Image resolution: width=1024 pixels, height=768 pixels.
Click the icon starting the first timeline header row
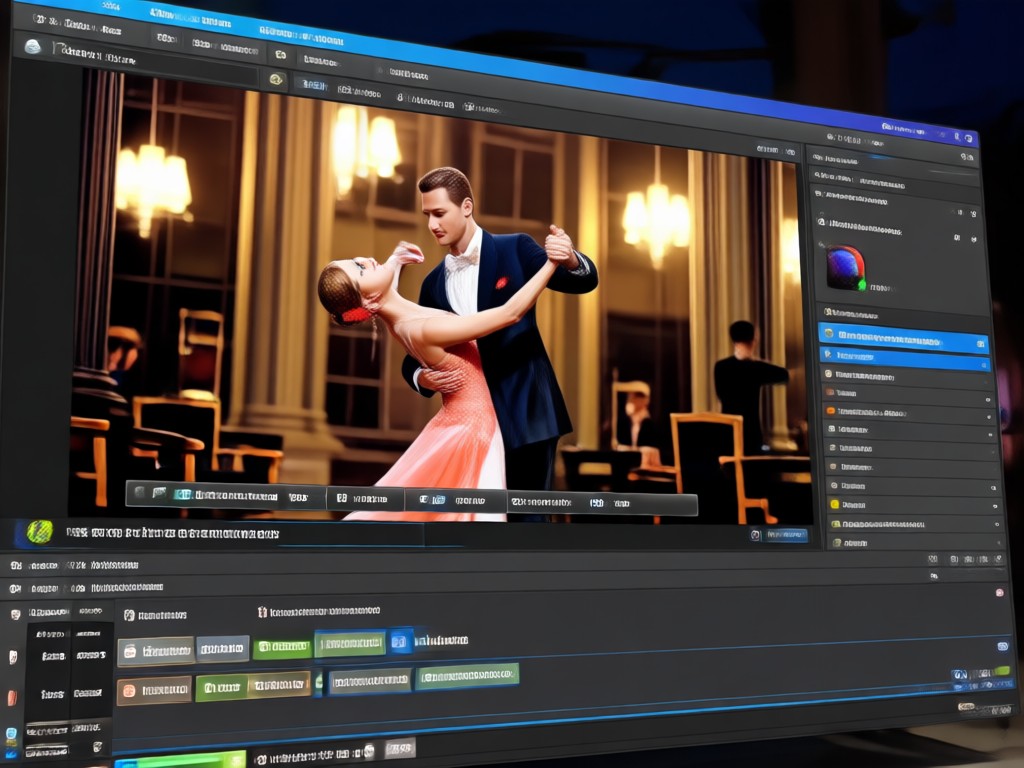coord(16,565)
